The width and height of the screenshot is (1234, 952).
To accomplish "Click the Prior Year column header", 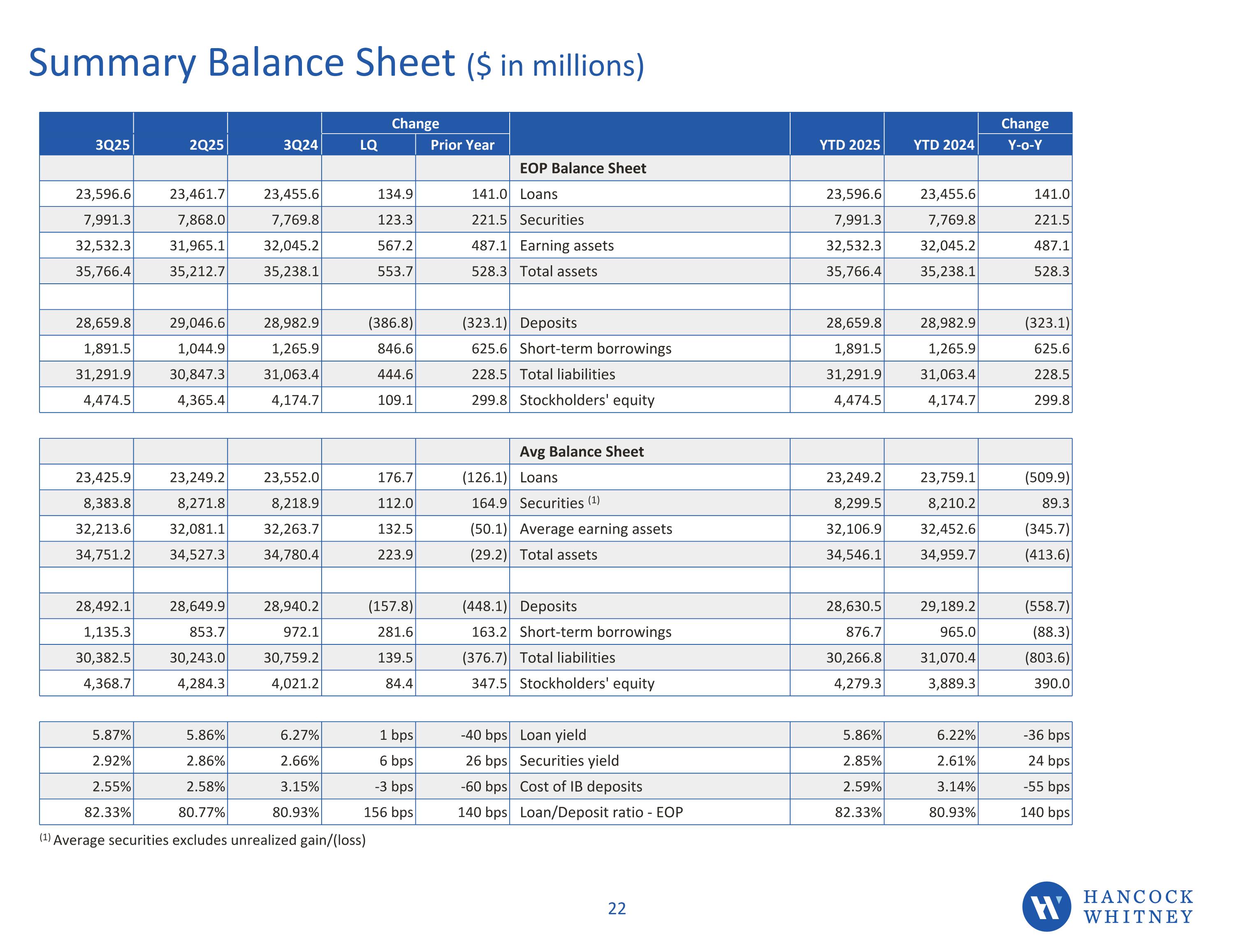I will 462,145.
